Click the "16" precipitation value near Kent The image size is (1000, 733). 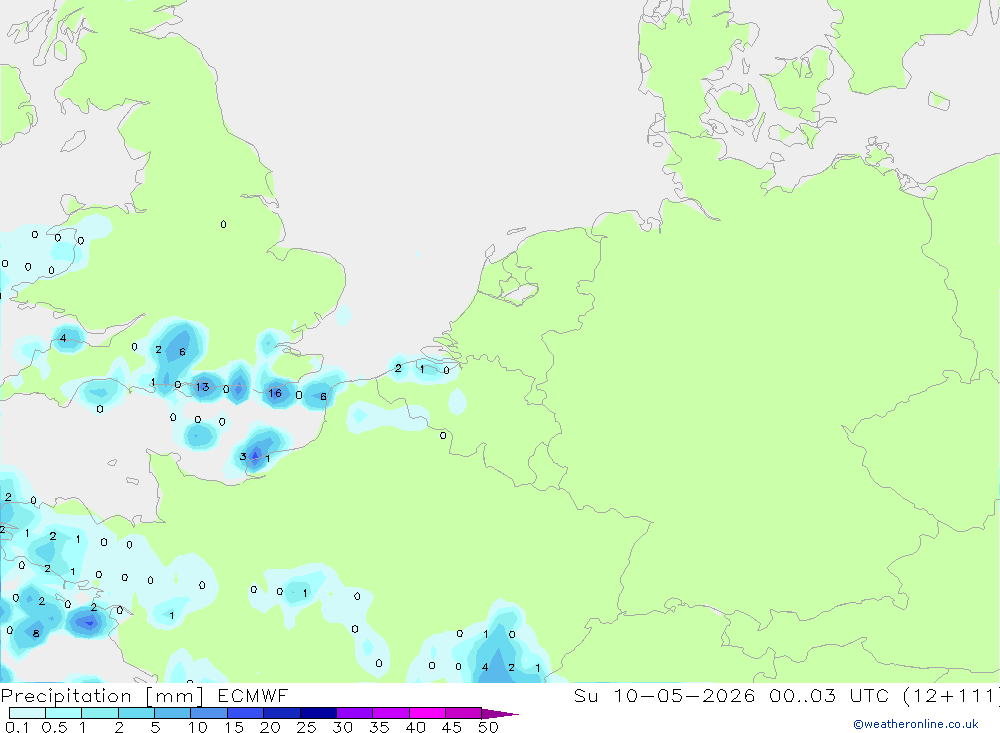point(275,393)
